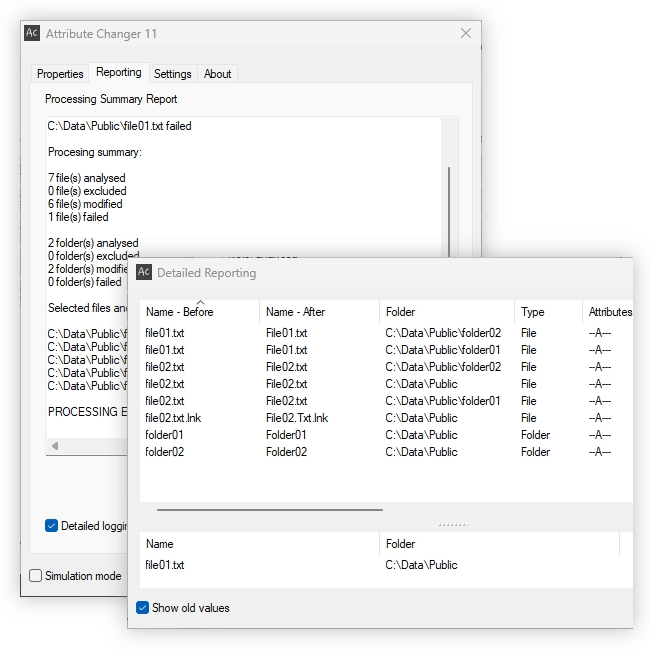Click the '0 file(s) excluded' line
Screen dimensions: 650x650
pyautogui.click(x=87, y=191)
